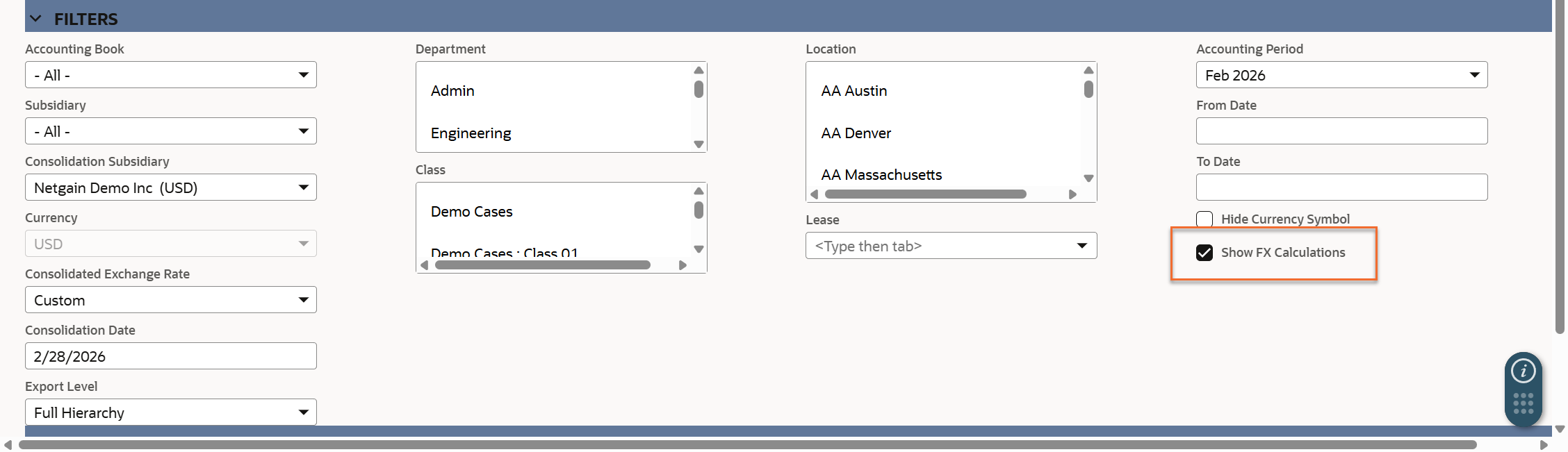Screen dimensions: 1568x452
Task: Click the info help icon
Action: (1523, 371)
